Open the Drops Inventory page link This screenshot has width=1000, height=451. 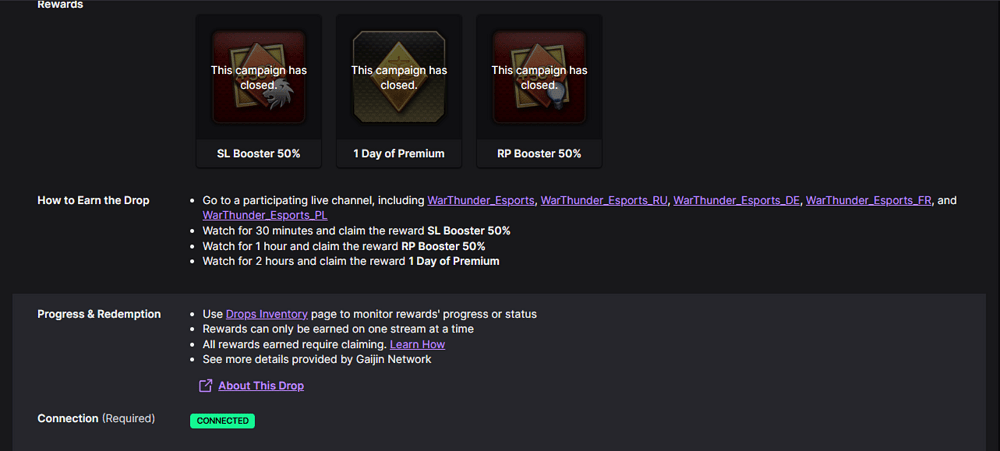(267, 314)
